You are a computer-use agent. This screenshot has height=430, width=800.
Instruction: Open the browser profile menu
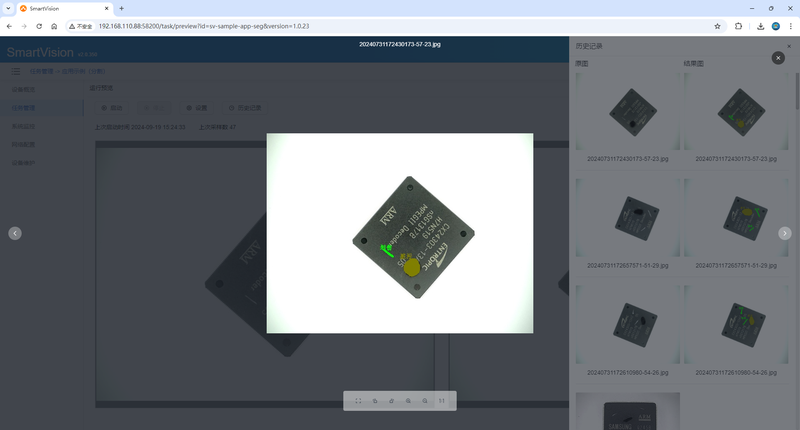(x=776, y=26)
